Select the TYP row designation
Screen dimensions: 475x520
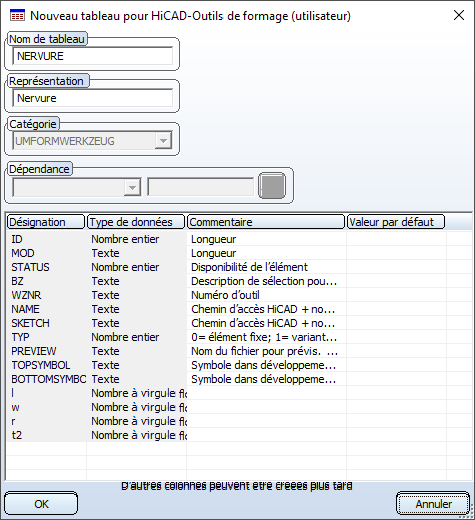(x=20, y=337)
